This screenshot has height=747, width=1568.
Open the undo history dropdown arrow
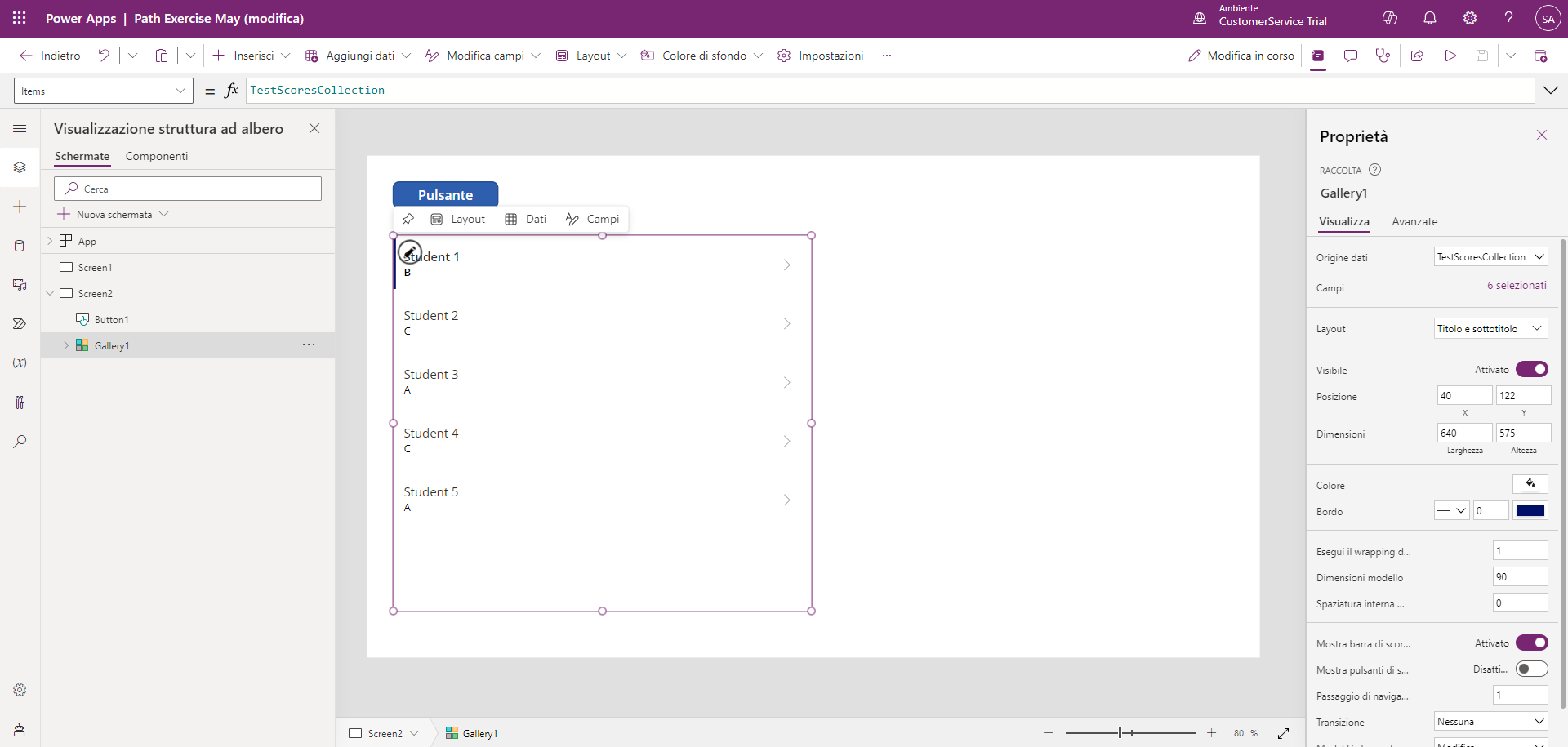click(132, 56)
